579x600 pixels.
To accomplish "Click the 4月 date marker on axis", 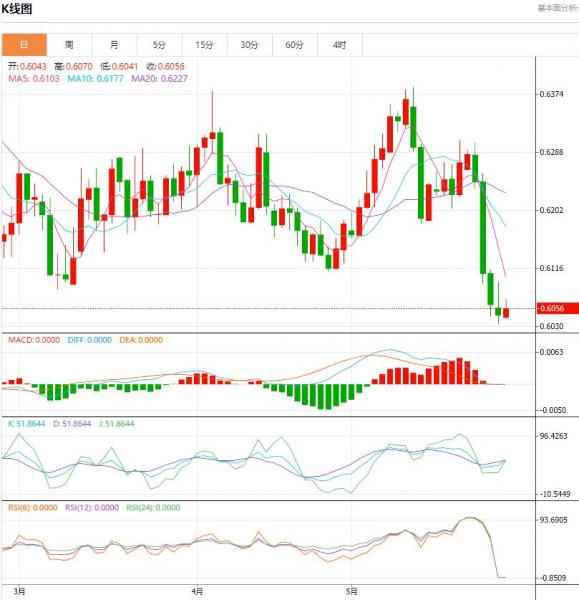I will click(197, 592).
